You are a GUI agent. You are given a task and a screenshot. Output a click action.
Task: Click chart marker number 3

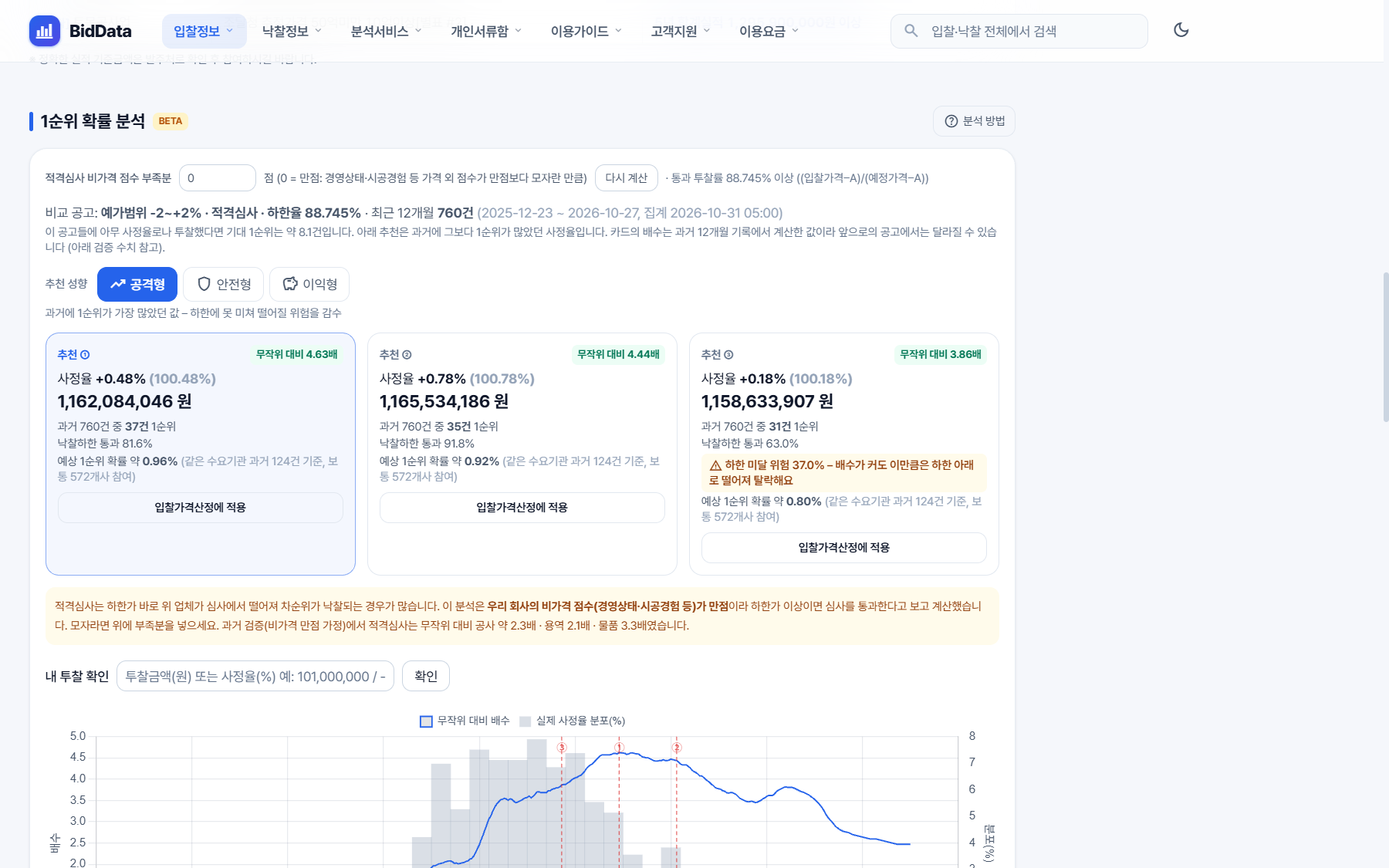(562, 748)
